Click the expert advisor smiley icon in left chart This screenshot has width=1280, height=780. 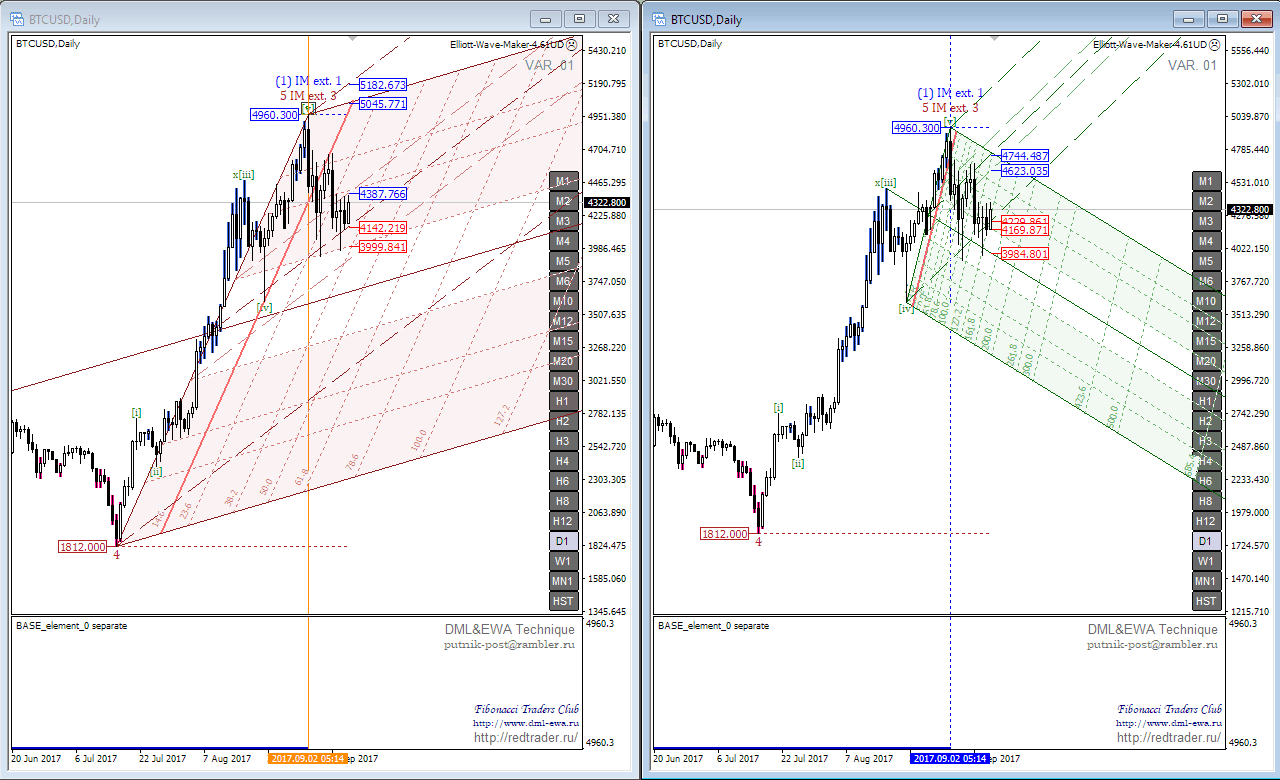click(x=570, y=44)
